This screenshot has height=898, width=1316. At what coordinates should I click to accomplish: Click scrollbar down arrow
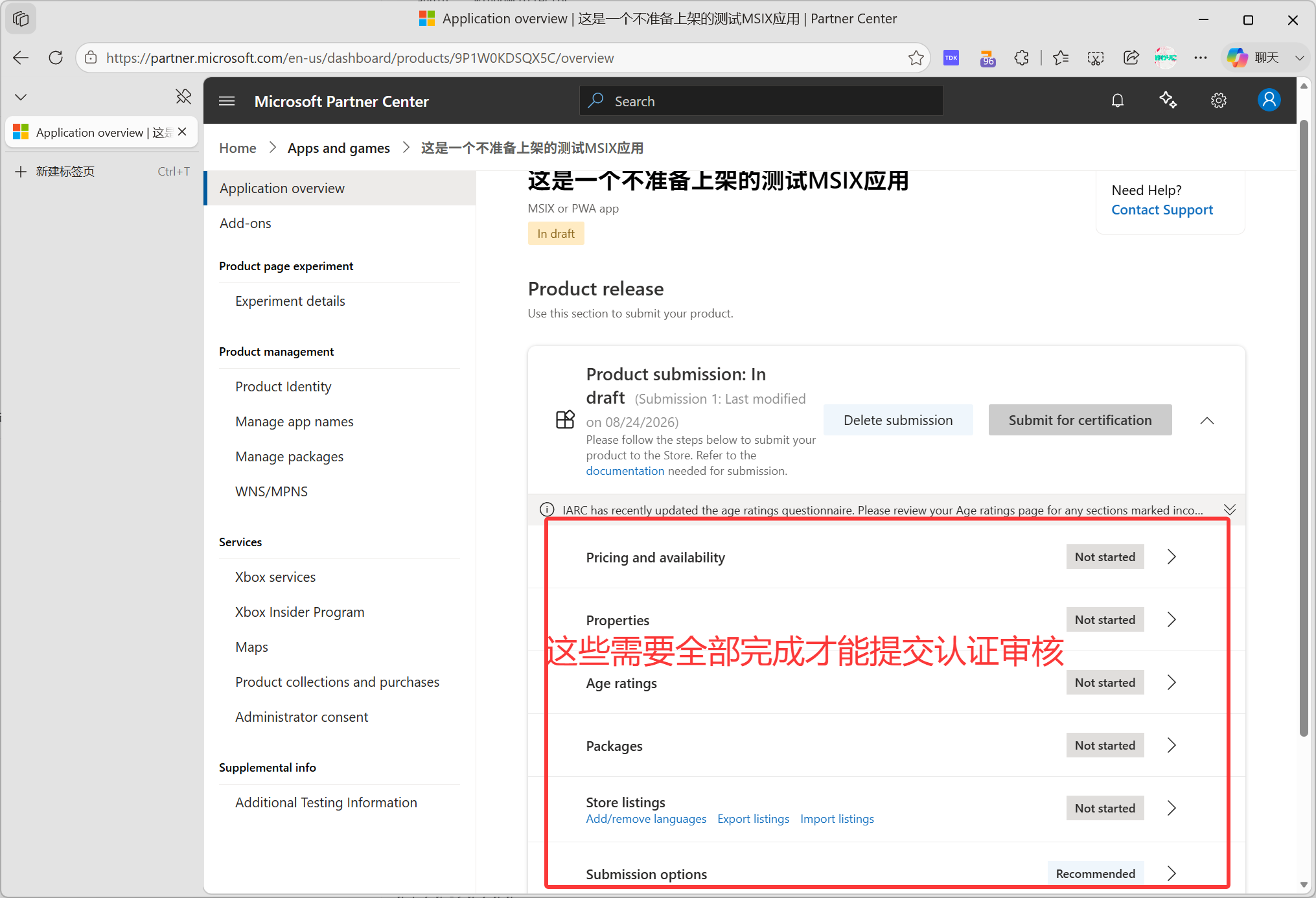(x=1304, y=884)
